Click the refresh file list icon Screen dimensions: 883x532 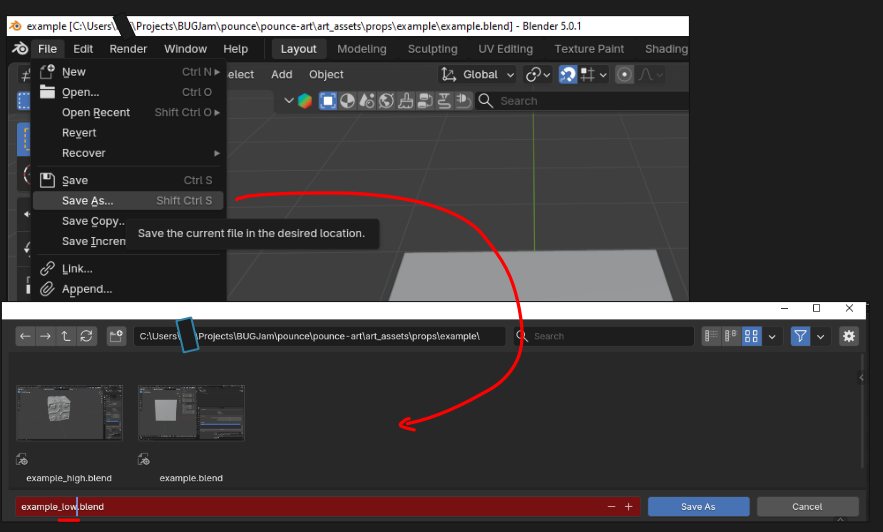click(87, 337)
